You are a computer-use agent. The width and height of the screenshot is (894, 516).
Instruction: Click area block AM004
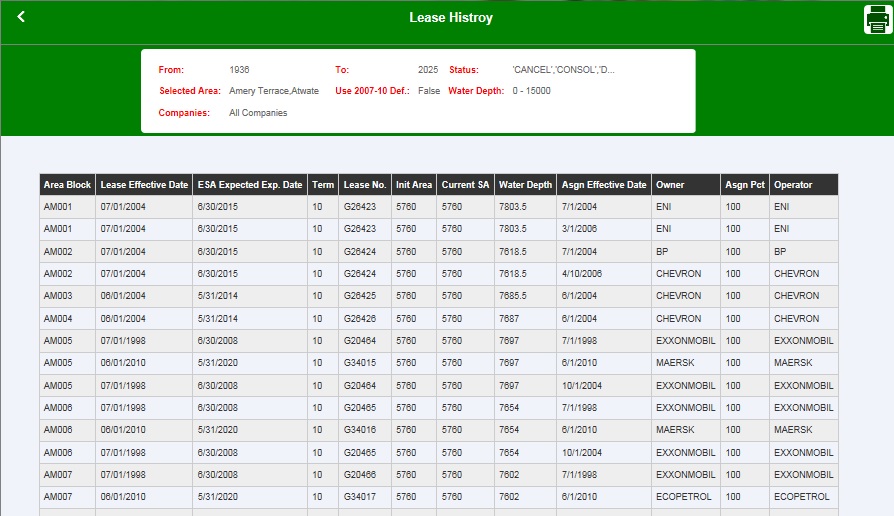click(58, 319)
